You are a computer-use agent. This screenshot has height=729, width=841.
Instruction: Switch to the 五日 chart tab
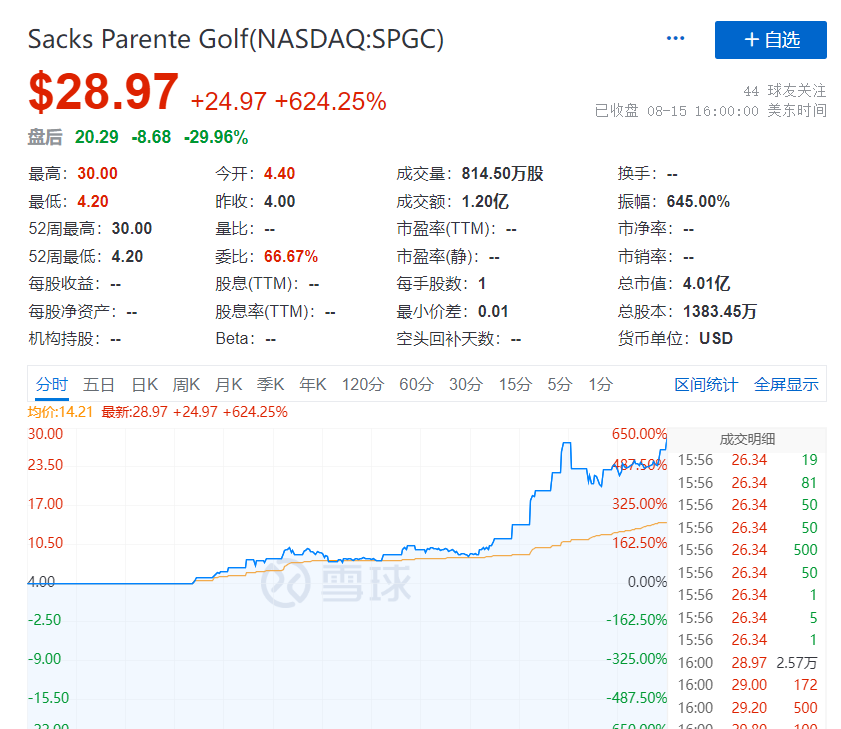tap(99, 384)
